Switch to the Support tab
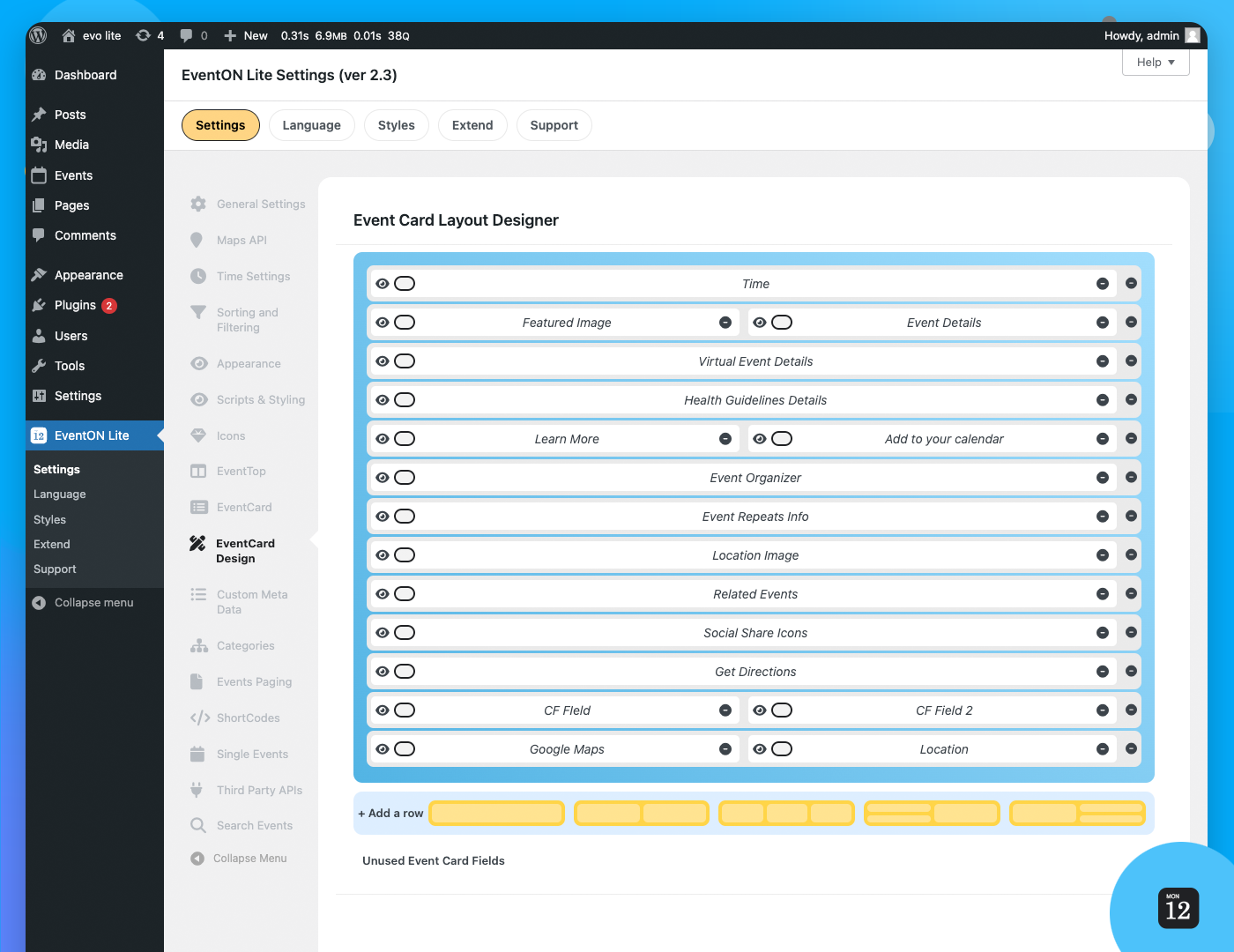Viewport: 1234px width, 952px height. point(554,125)
